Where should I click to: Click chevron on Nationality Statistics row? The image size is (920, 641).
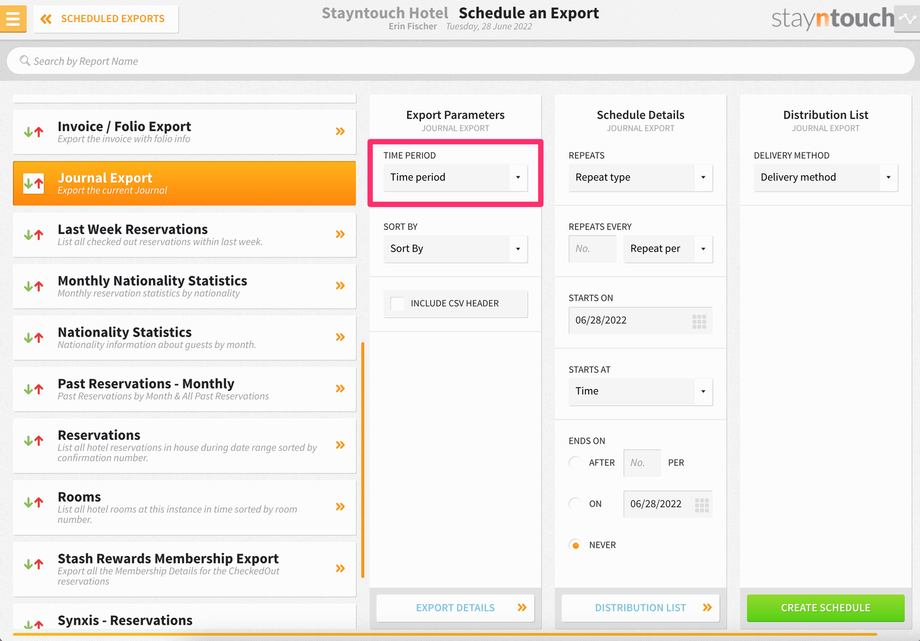coord(340,337)
